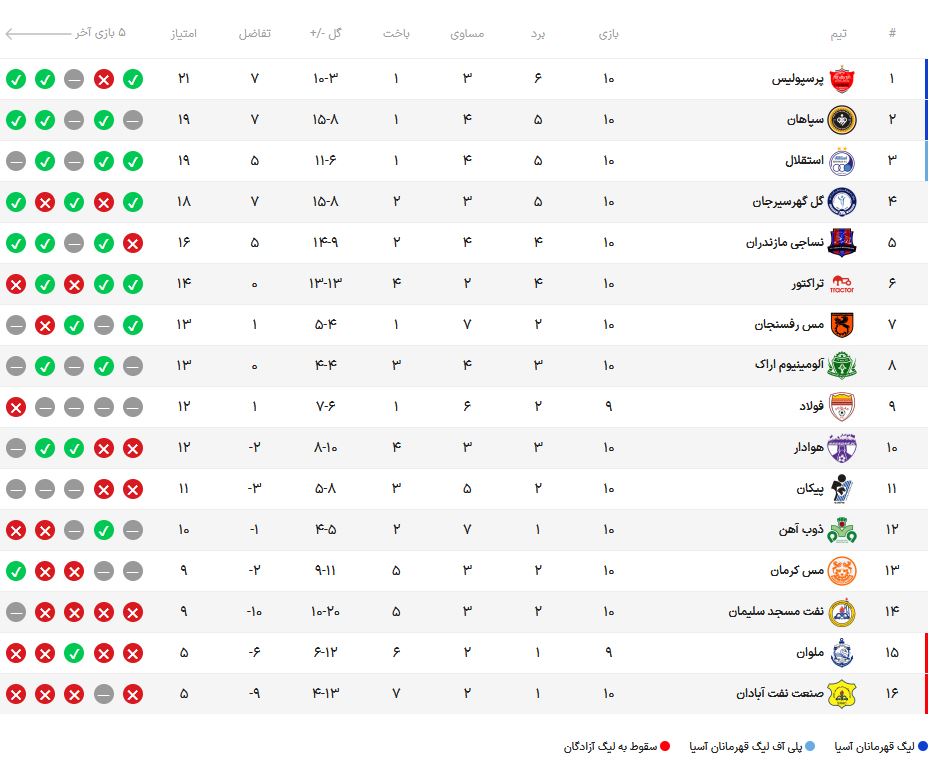The height and width of the screenshot is (761, 933).
Task: Click the Foolad club crest
Action: click(841, 407)
